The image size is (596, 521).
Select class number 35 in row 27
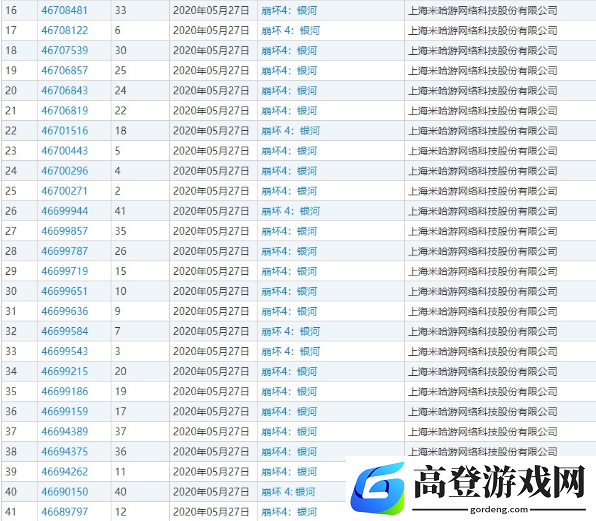(x=120, y=231)
